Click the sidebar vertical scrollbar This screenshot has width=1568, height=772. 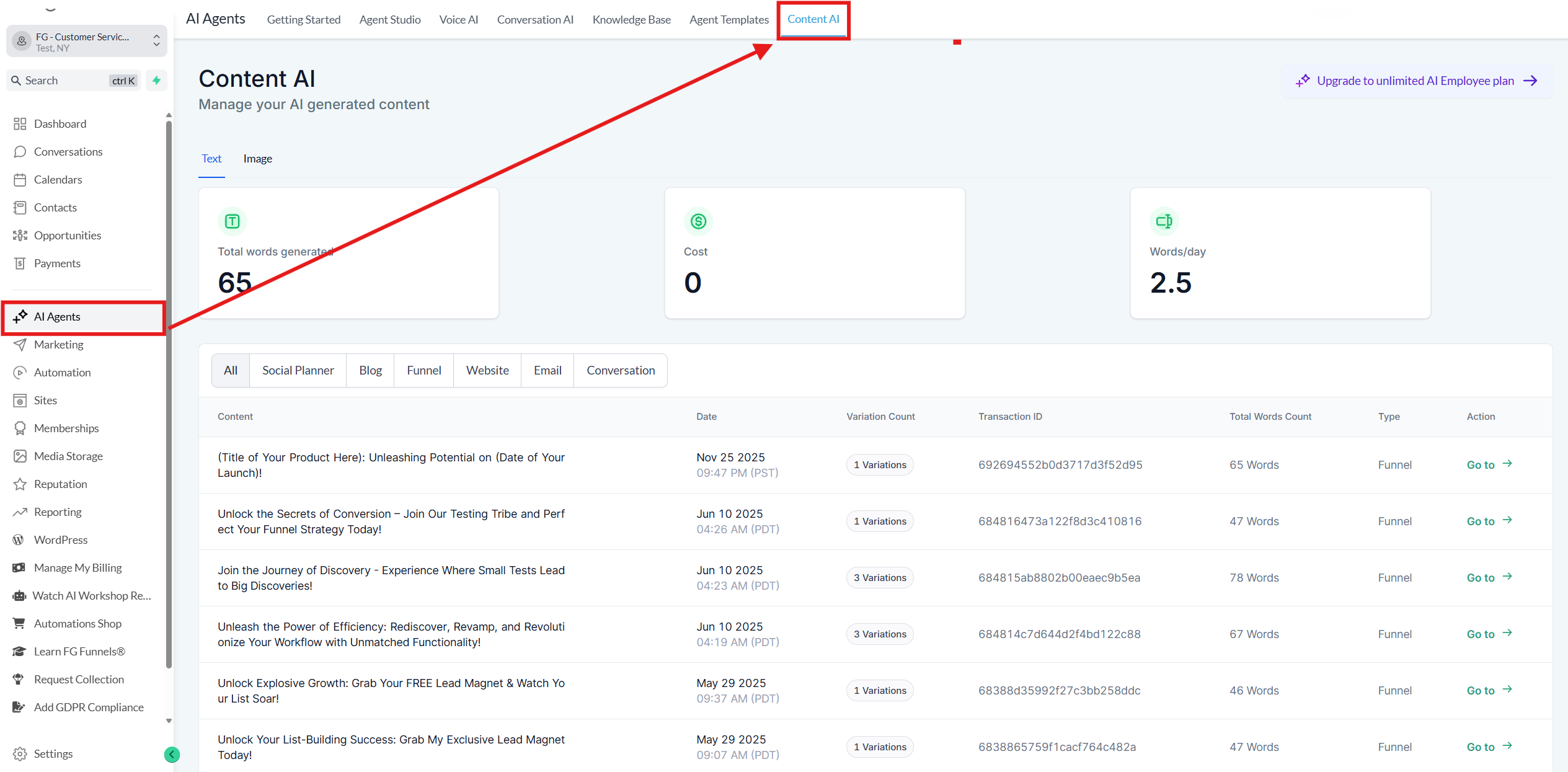click(x=169, y=397)
